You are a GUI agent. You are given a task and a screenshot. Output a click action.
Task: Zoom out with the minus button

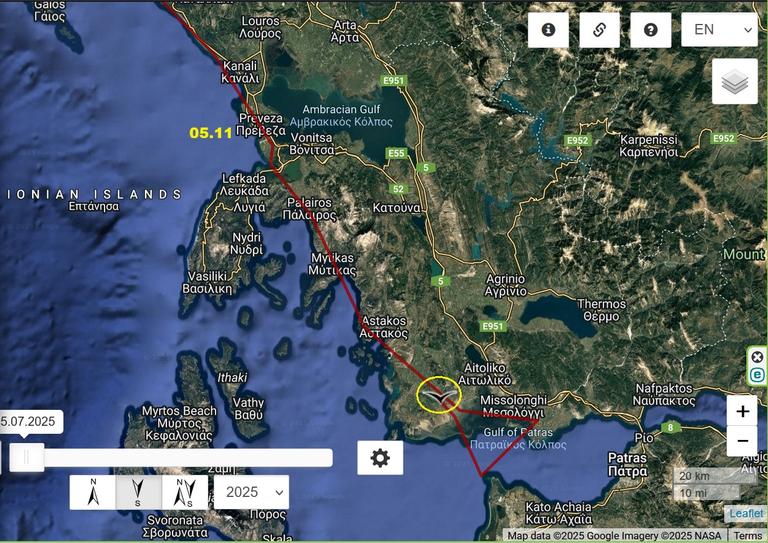(x=743, y=441)
